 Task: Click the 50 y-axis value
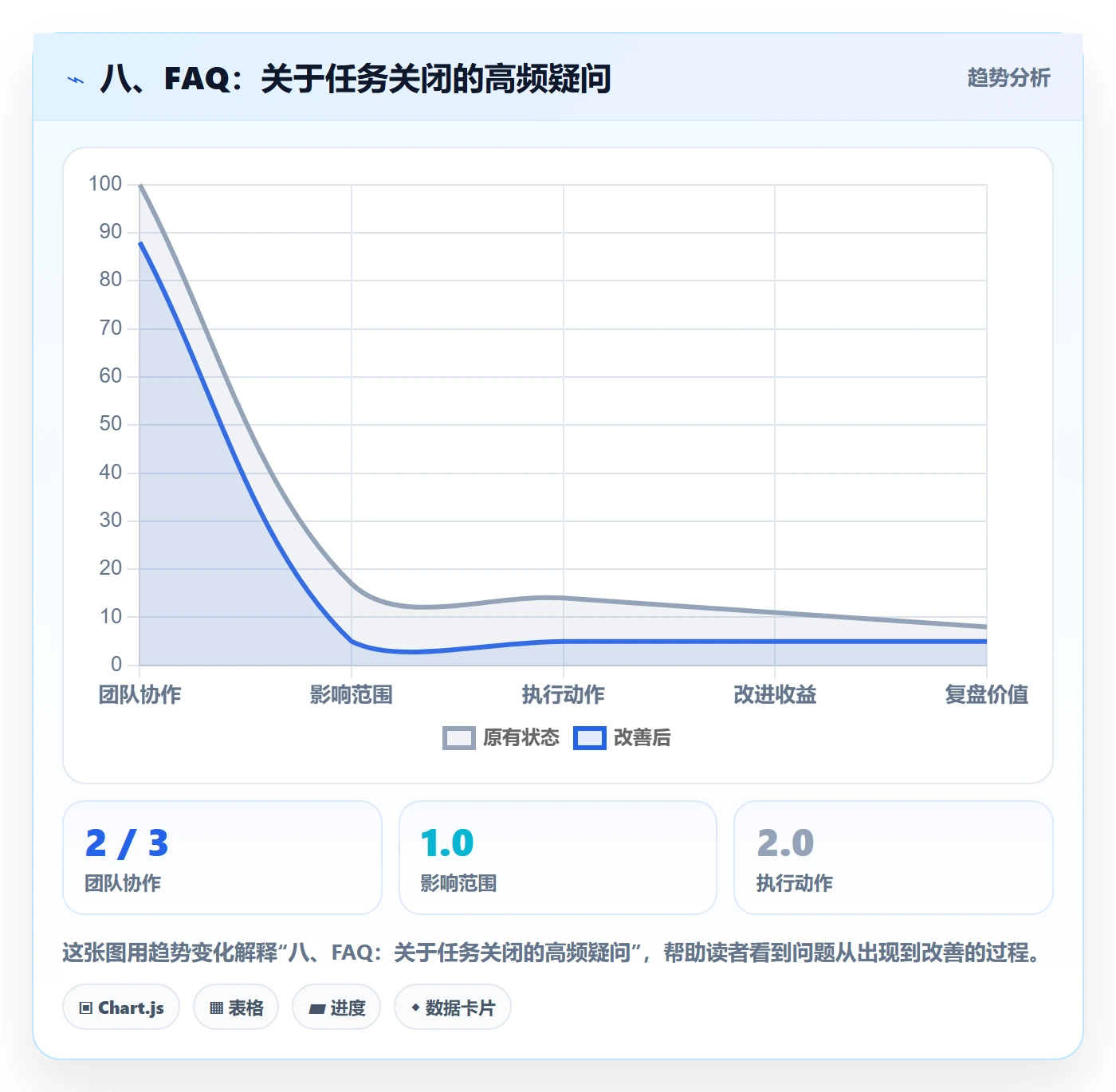click(x=111, y=424)
